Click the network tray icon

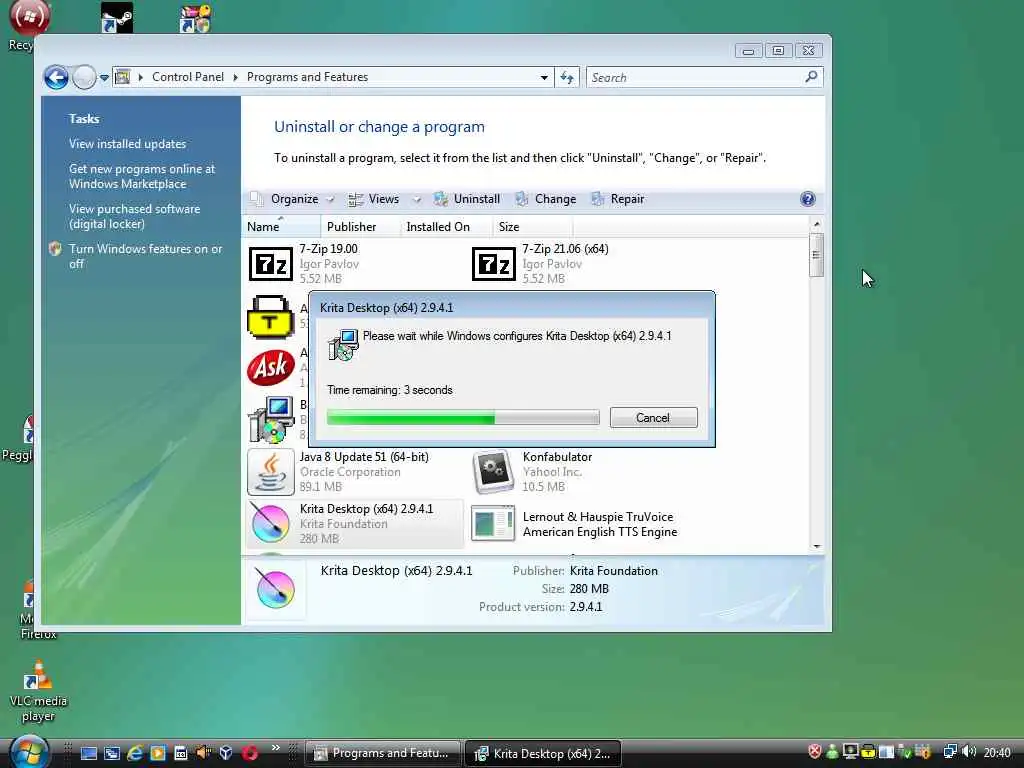pyautogui.click(x=950, y=752)
